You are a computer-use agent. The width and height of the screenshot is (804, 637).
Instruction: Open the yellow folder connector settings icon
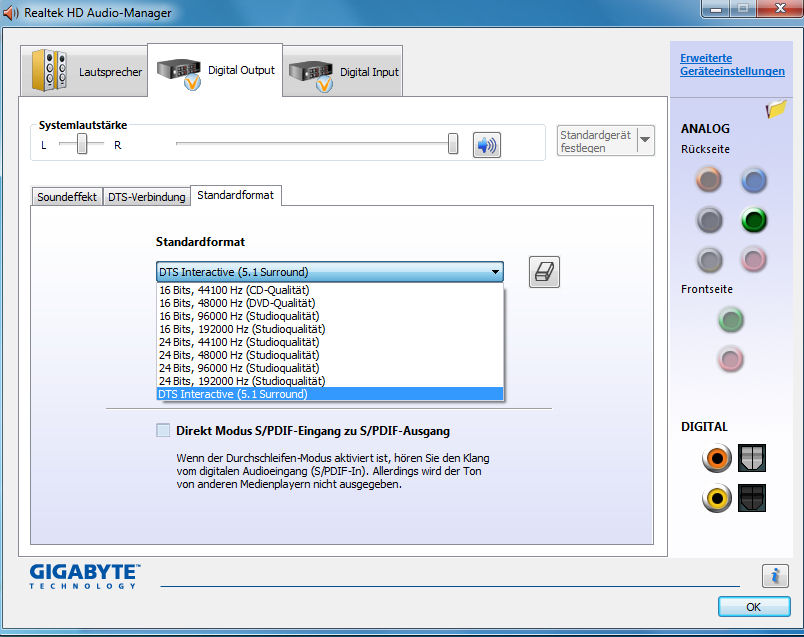coord(776,109)
